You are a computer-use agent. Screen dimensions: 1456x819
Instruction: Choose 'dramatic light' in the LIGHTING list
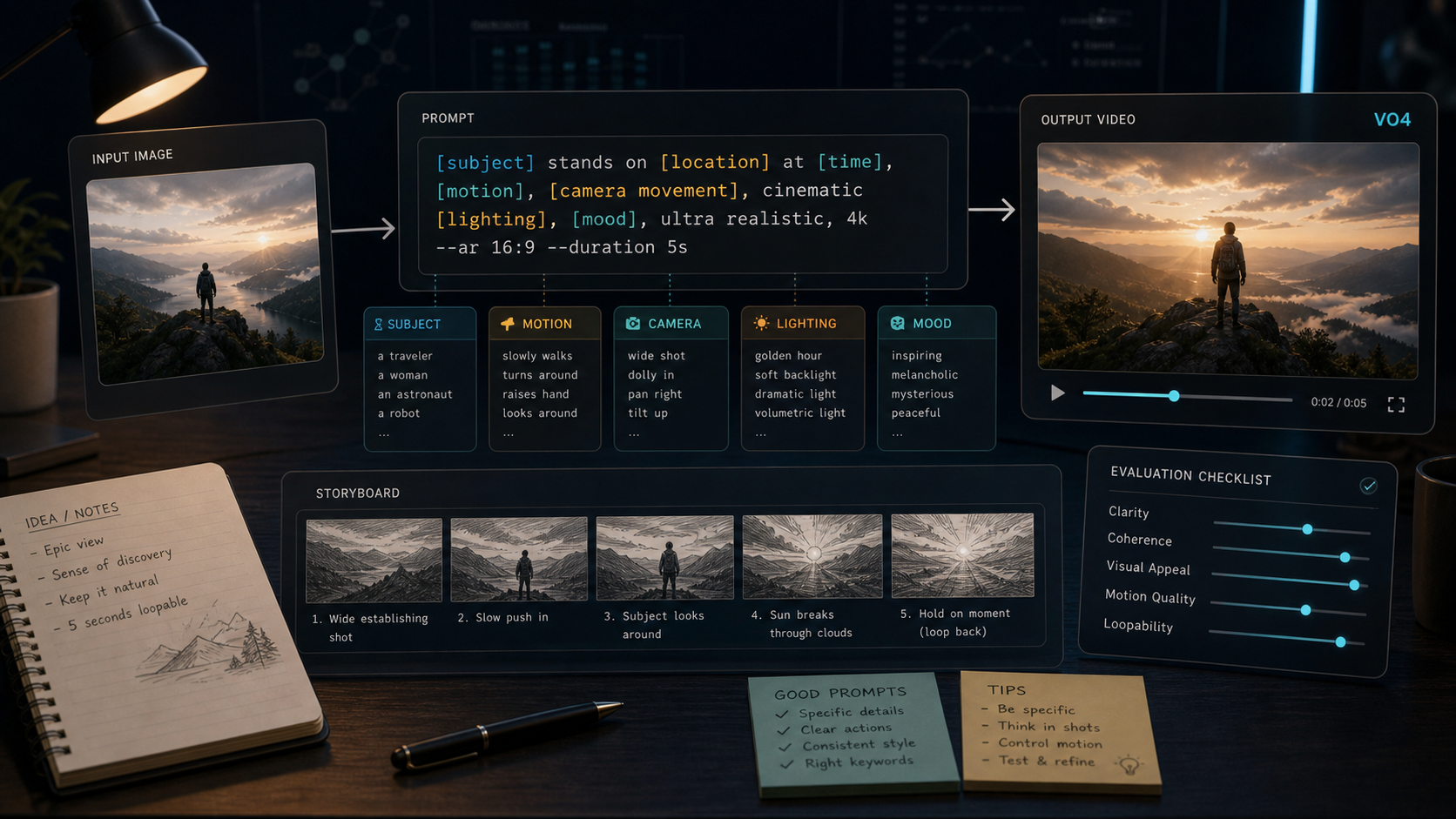[795, 394]
